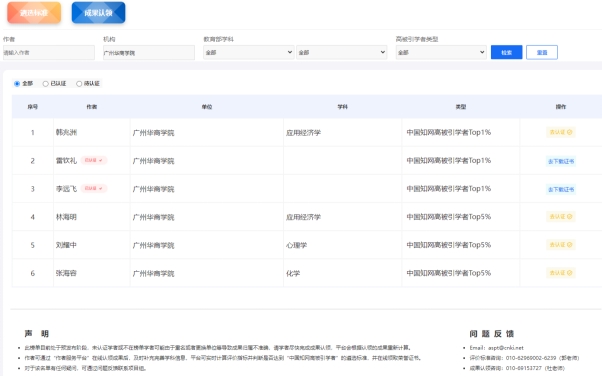Click the 类型 column header

461,107
